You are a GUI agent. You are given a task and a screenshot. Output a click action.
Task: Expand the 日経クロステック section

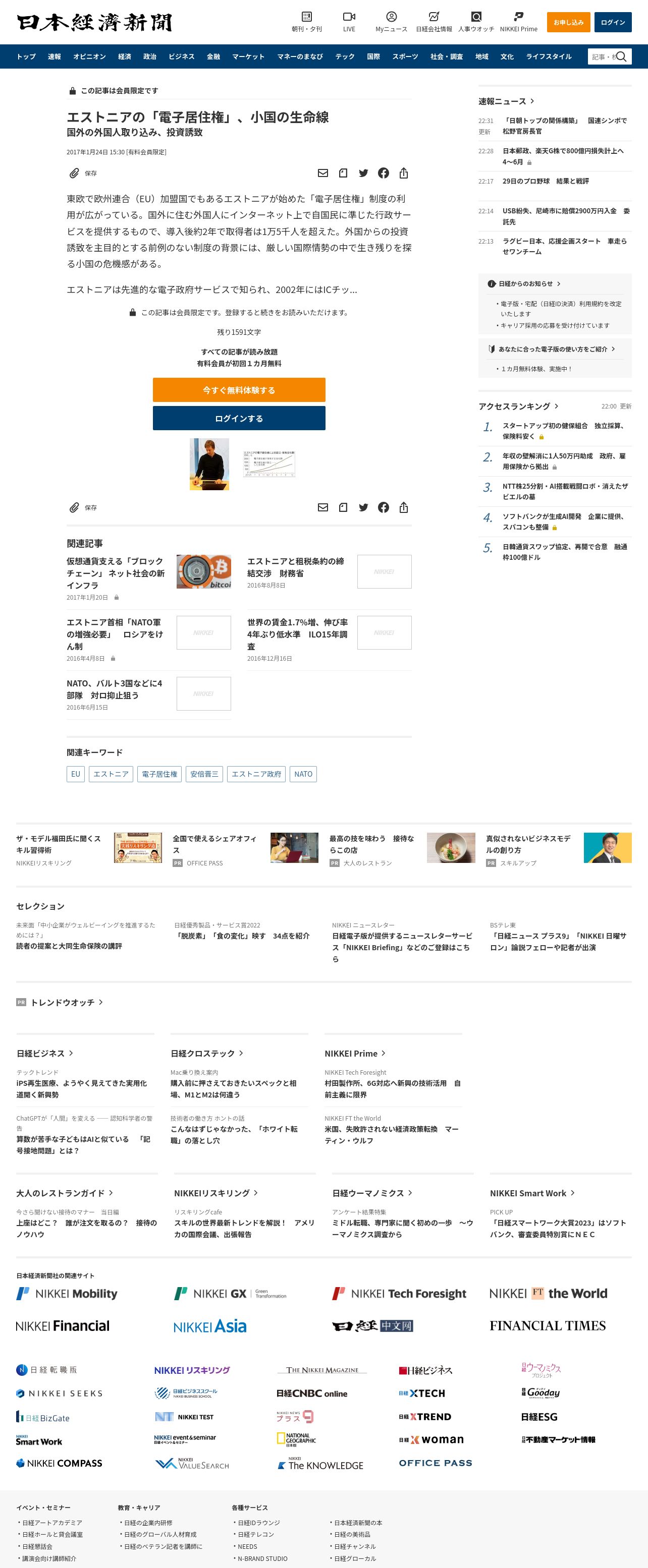pos(207,1054)
